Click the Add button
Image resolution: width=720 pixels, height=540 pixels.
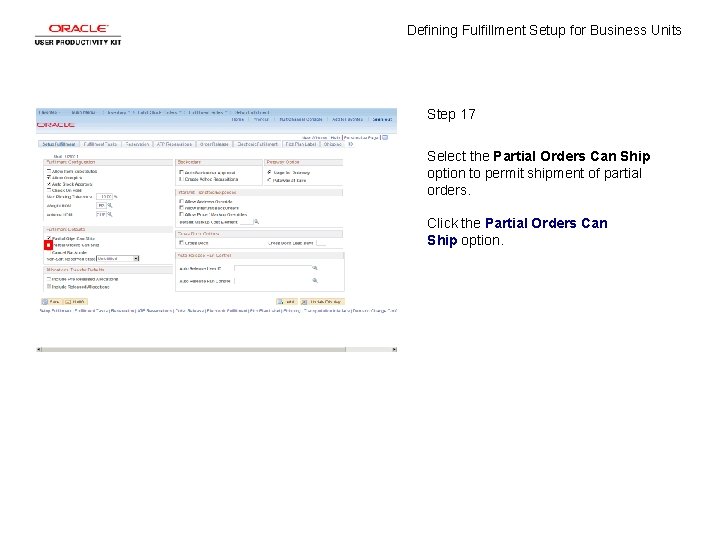pos(286,302)
